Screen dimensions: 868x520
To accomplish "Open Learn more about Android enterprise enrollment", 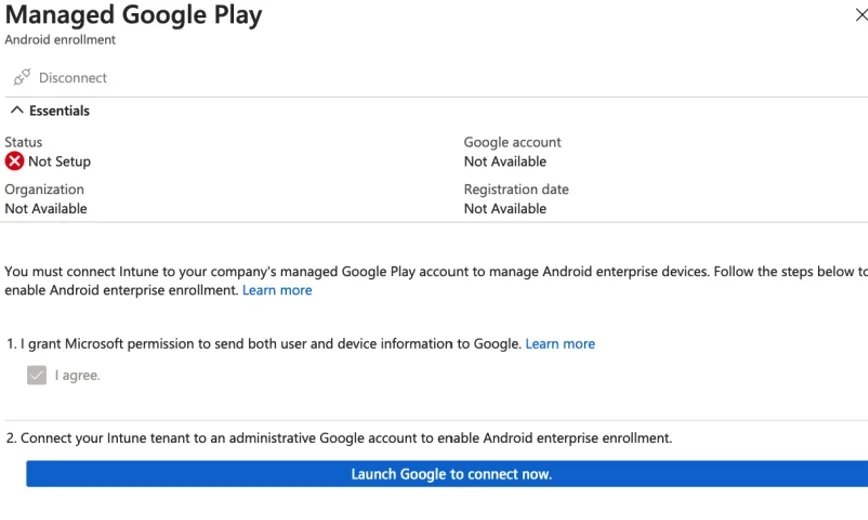I will point(277,290).
